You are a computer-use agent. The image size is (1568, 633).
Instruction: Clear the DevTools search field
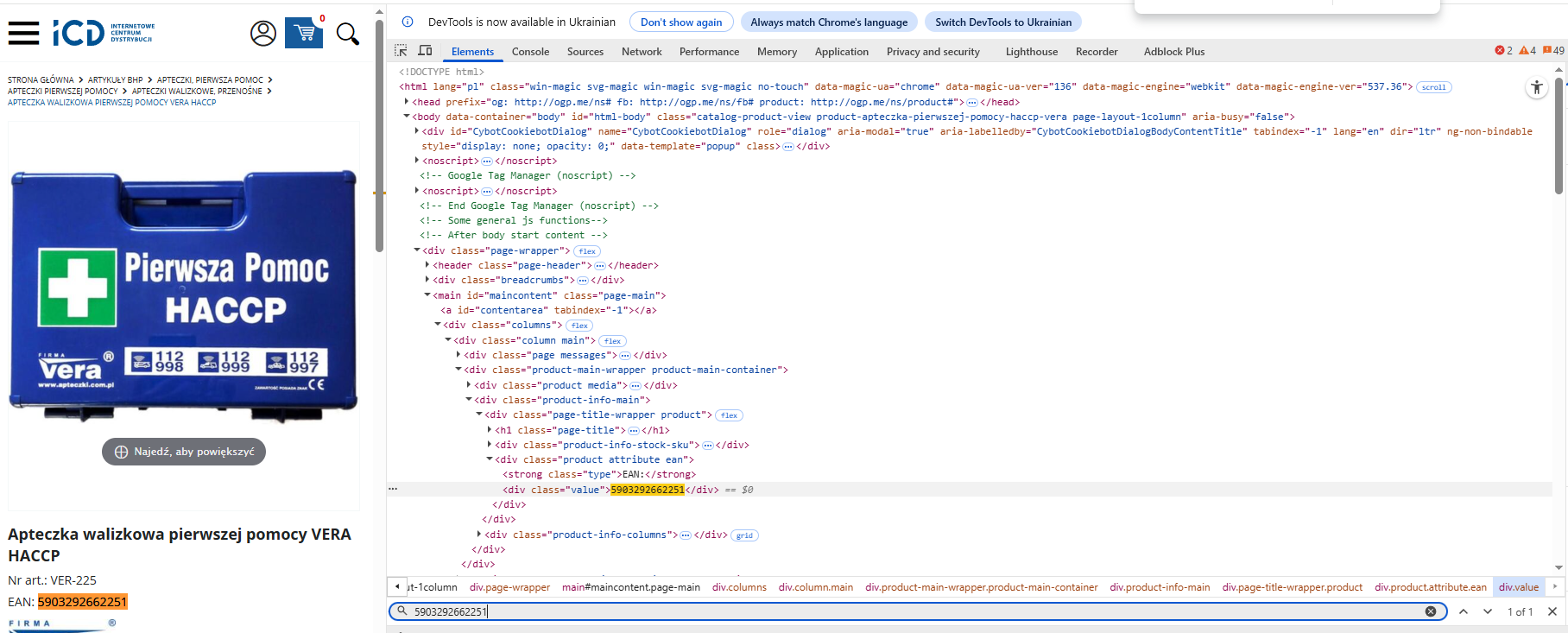tap(1430, 611)
